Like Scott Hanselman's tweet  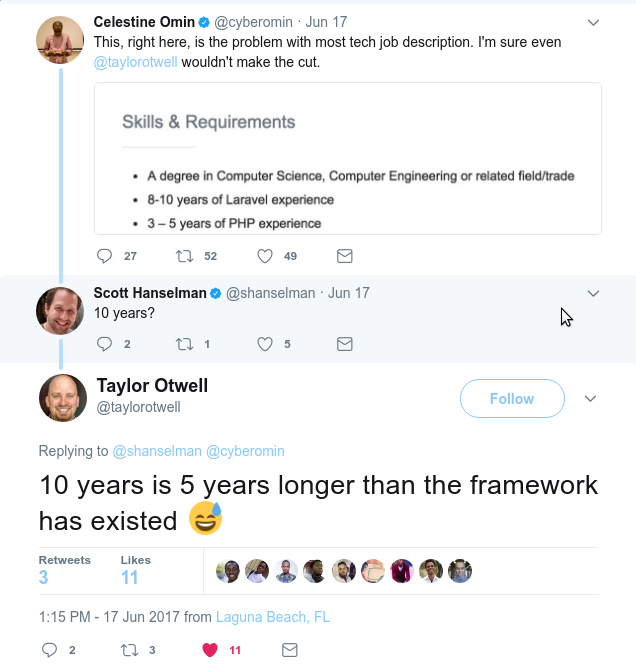265,344
